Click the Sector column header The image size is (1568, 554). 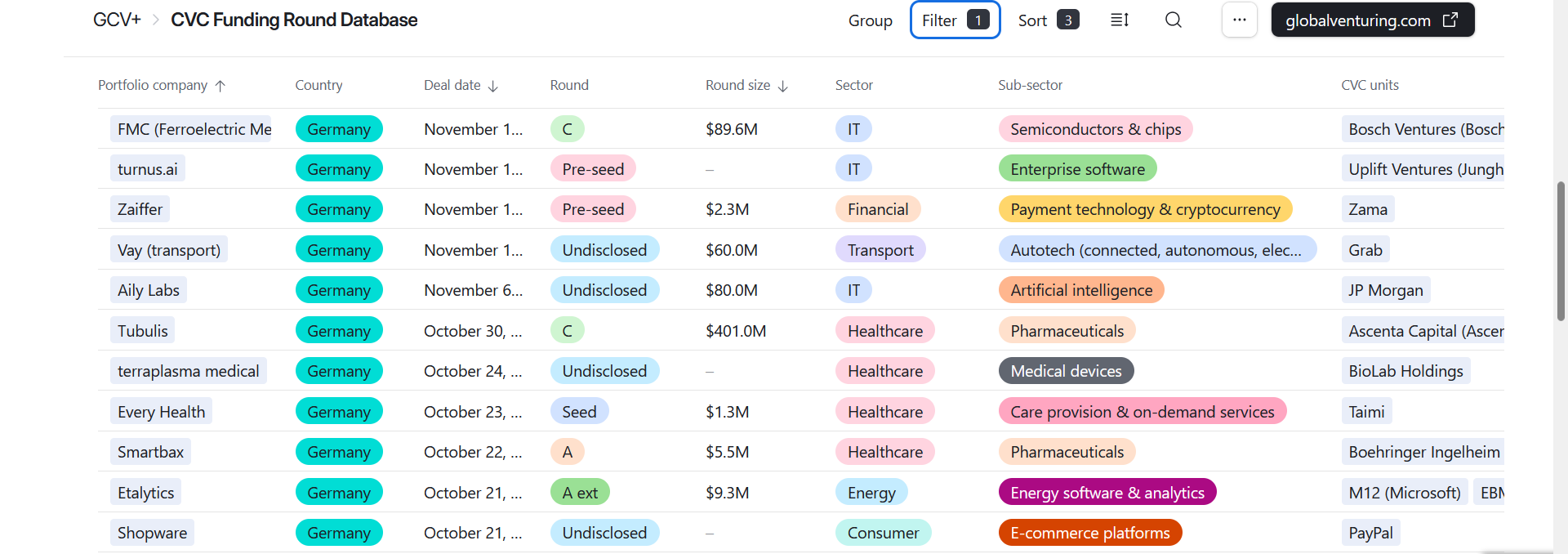click(853, 86)
